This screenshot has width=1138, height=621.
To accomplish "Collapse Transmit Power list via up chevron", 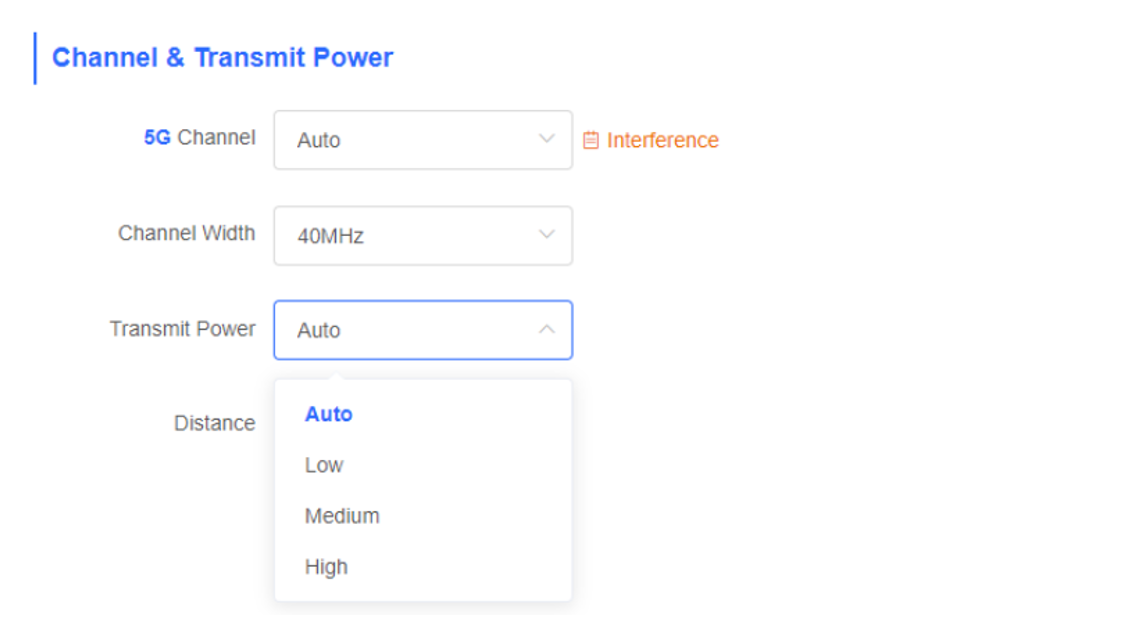I will point(547,329).
